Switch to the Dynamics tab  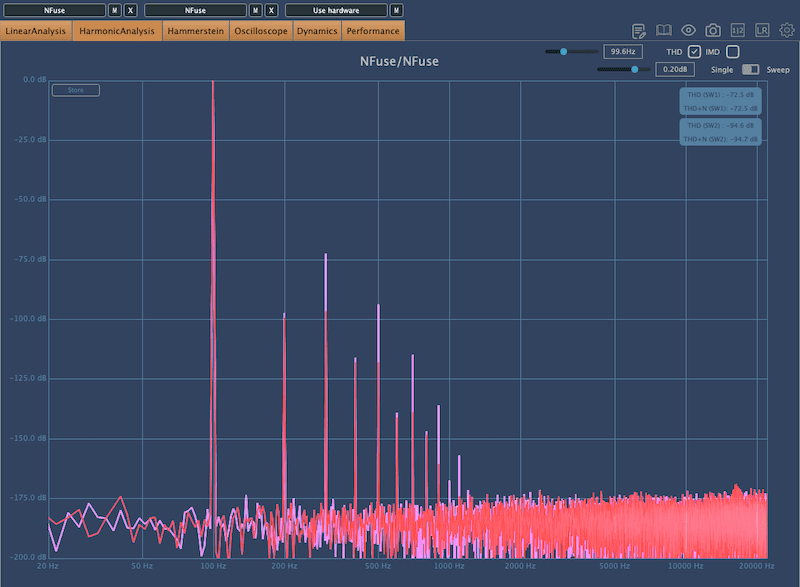tap(317, 31)
